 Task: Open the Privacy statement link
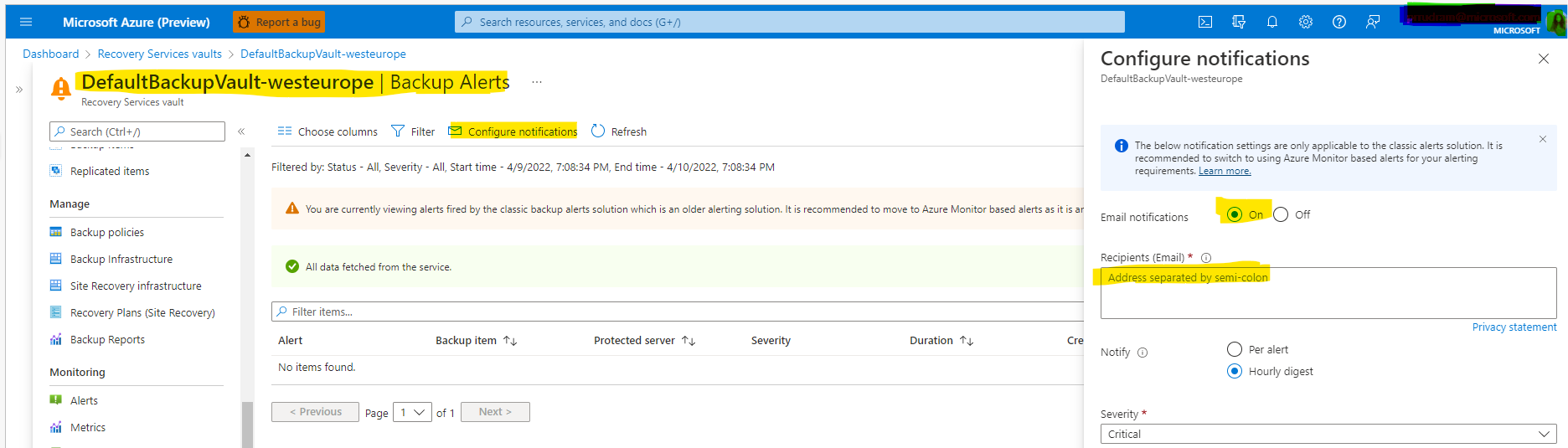pyautogui.click(x=1514, y=327)
